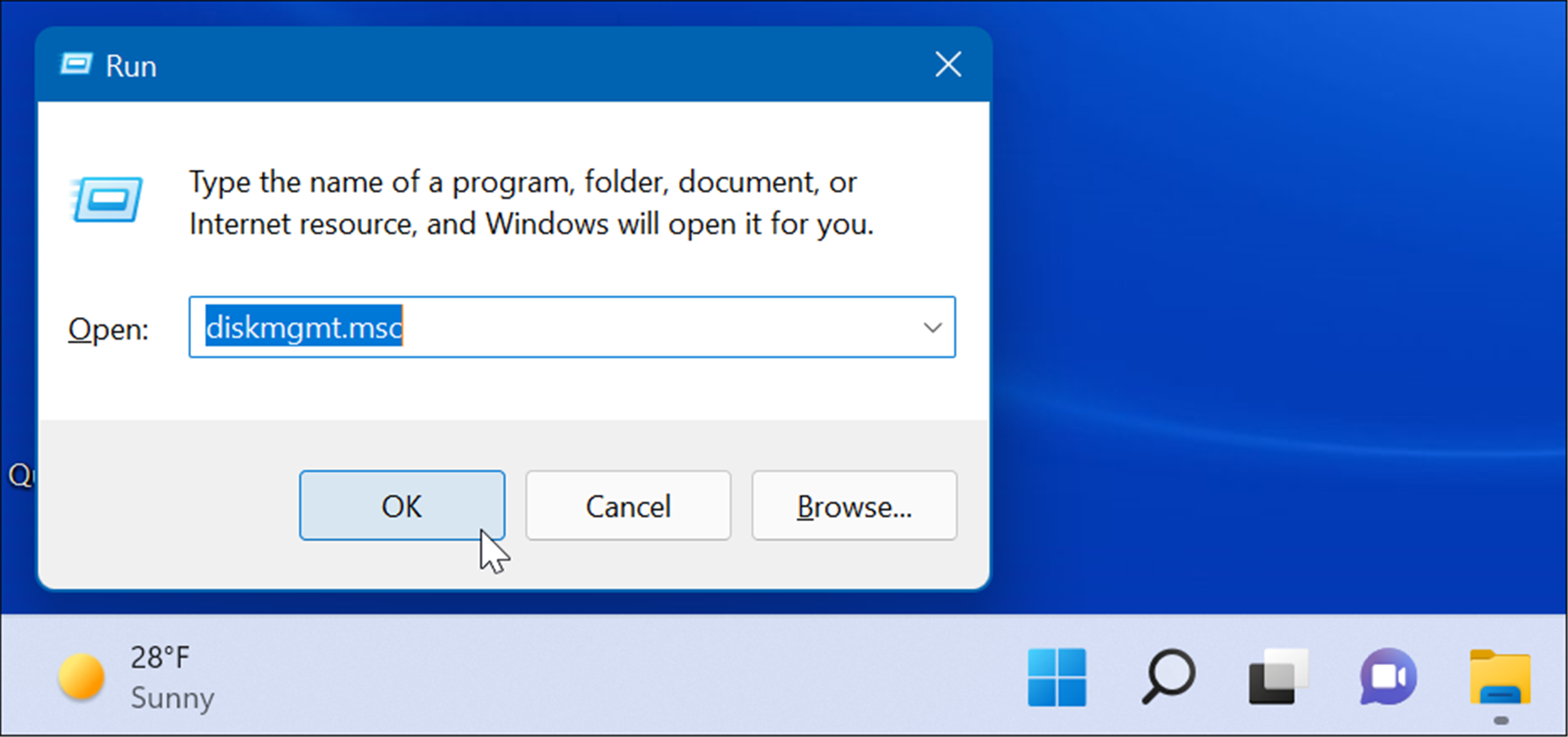The width and height of the screenshot is (1568, 737).
Task: Click the Run dialog title bar
Action: (x=514, y=64)
